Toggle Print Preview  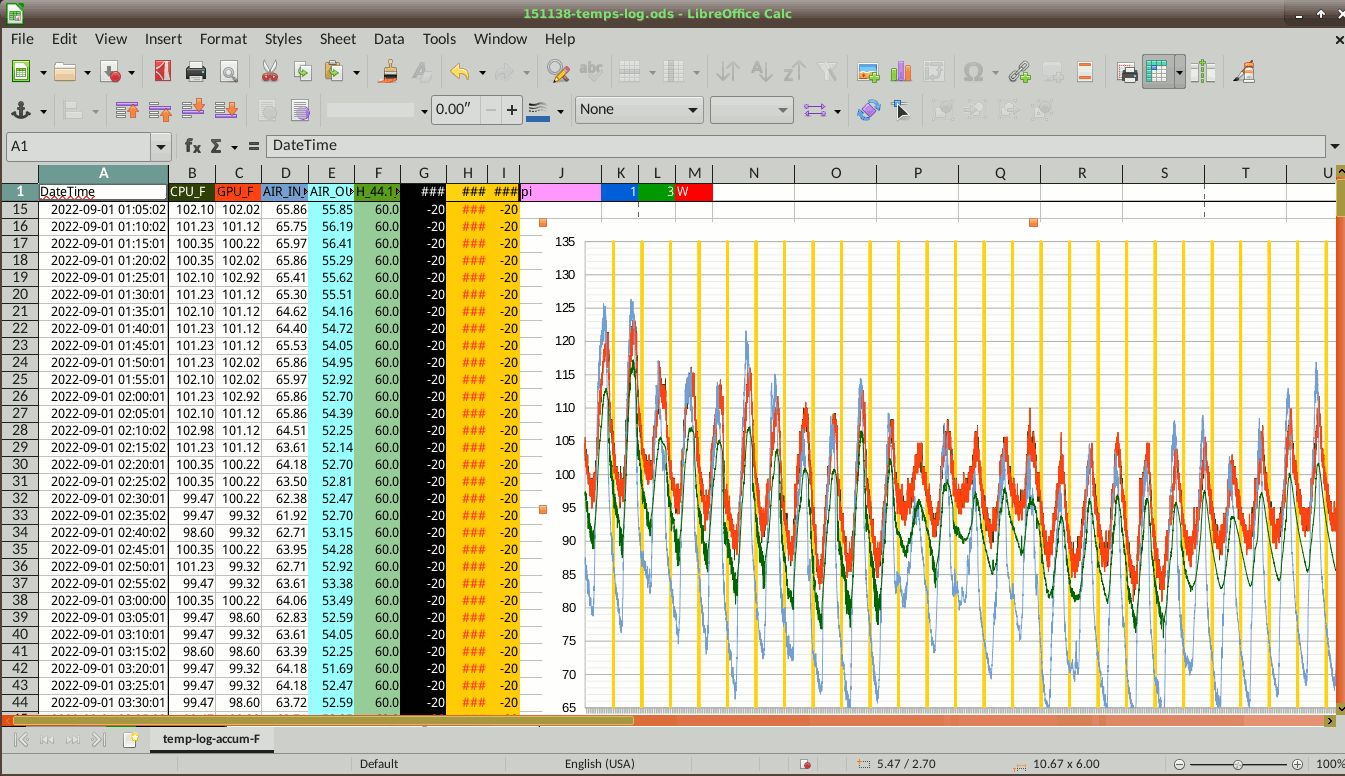click(x=229, y=72)
